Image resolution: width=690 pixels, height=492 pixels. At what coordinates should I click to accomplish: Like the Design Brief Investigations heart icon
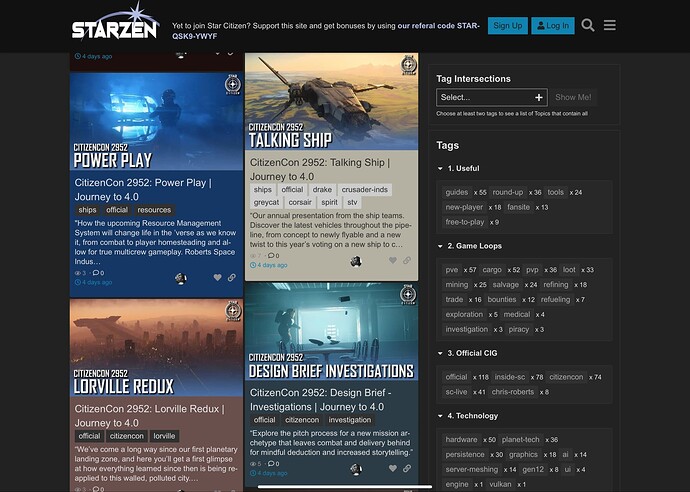(x=393, y=468)
